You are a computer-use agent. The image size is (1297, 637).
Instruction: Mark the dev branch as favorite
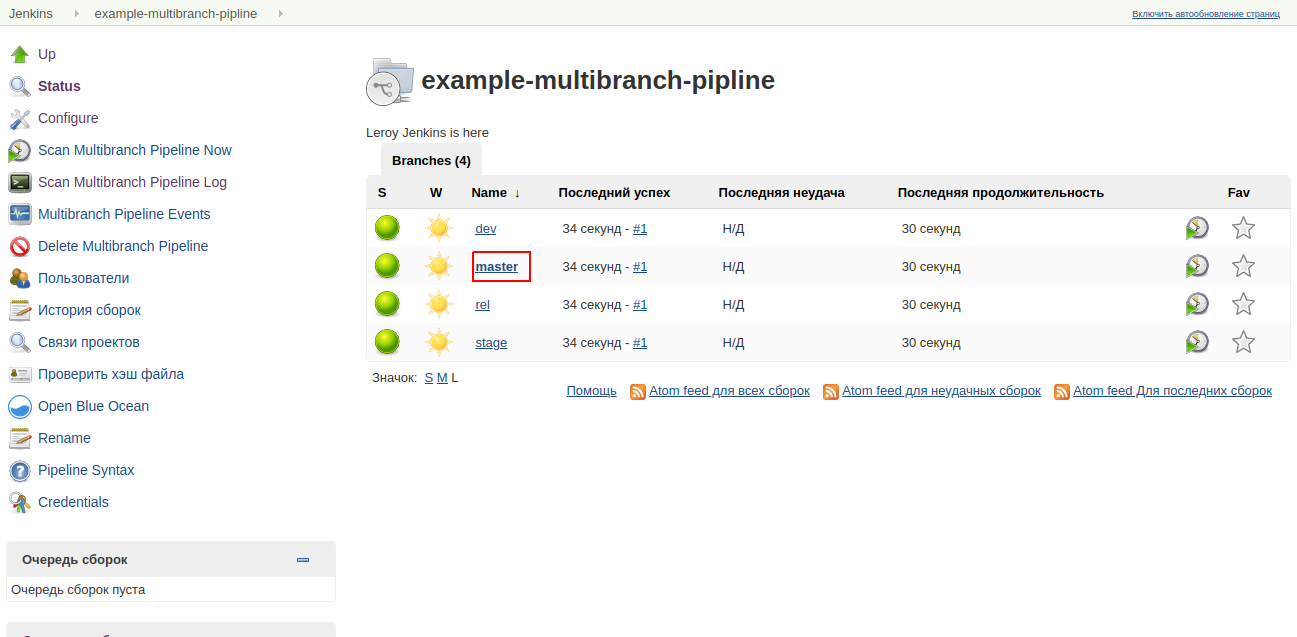(x=1243, y=229)
